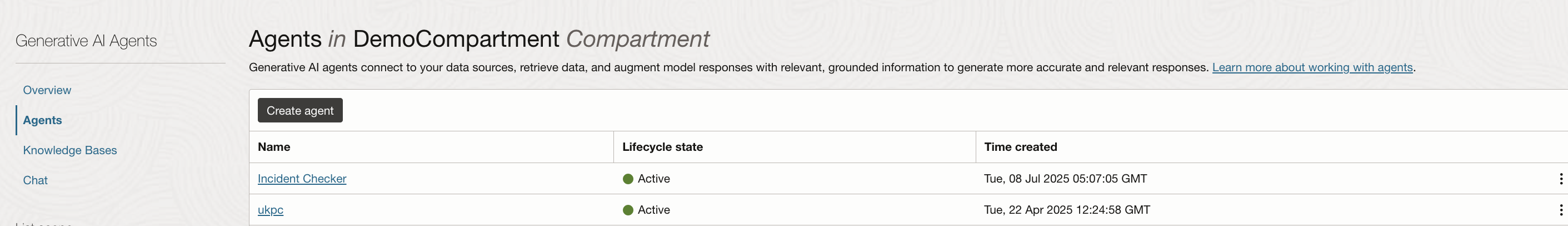Open the ukpc agent details
The image size is (1568, 226).
(x=270, y=209)
